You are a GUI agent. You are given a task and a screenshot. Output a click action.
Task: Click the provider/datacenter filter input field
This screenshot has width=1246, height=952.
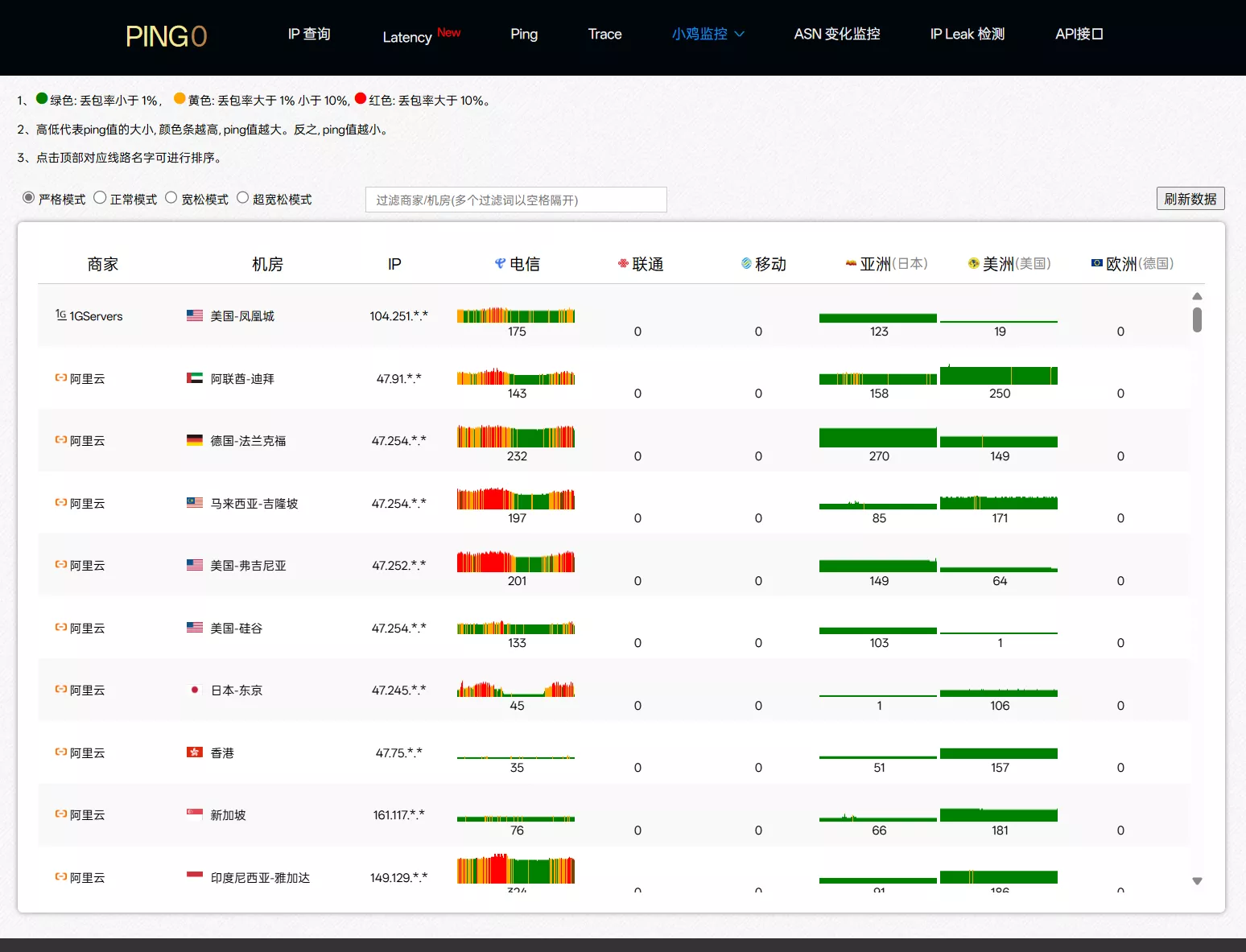click(516, 200)
